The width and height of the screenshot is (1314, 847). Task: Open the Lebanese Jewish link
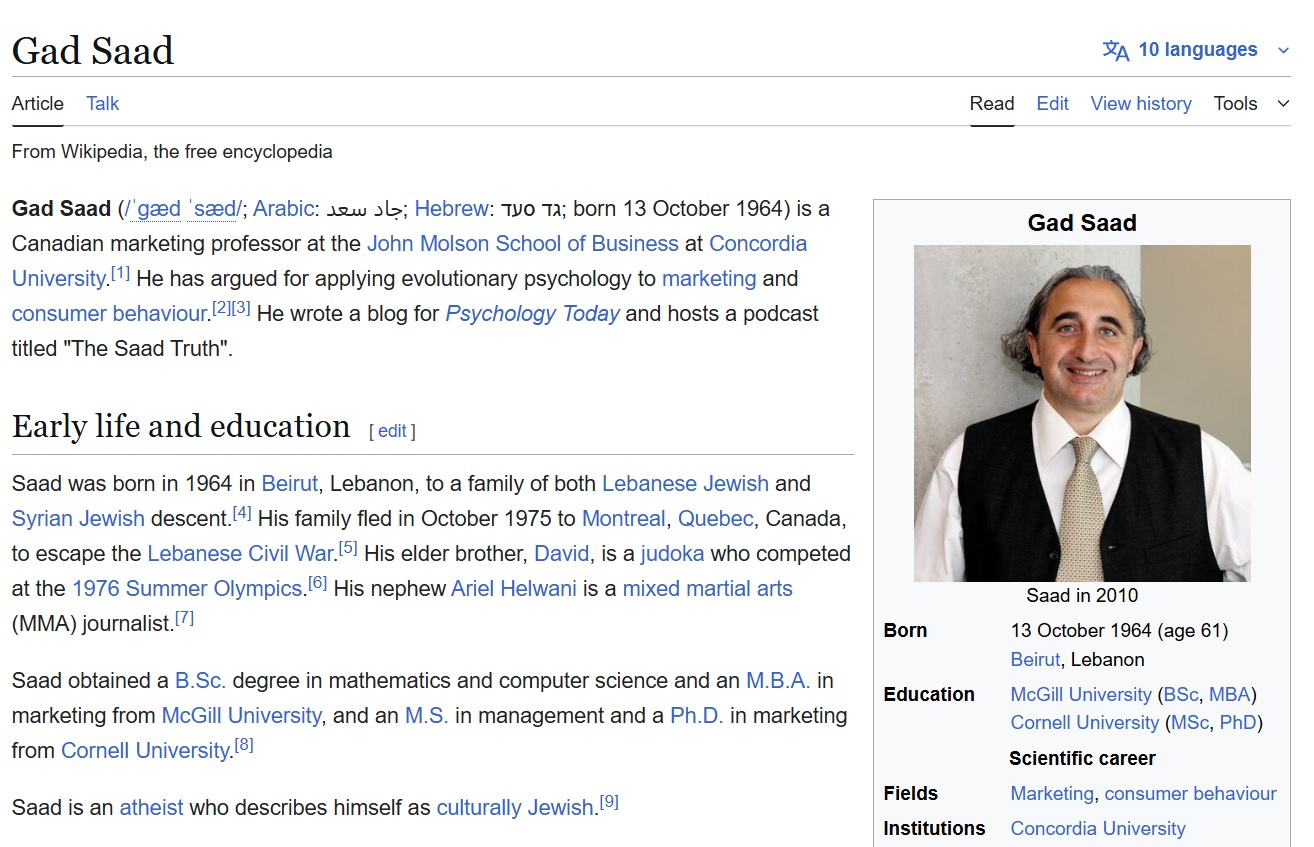click(x=685, y=484)
